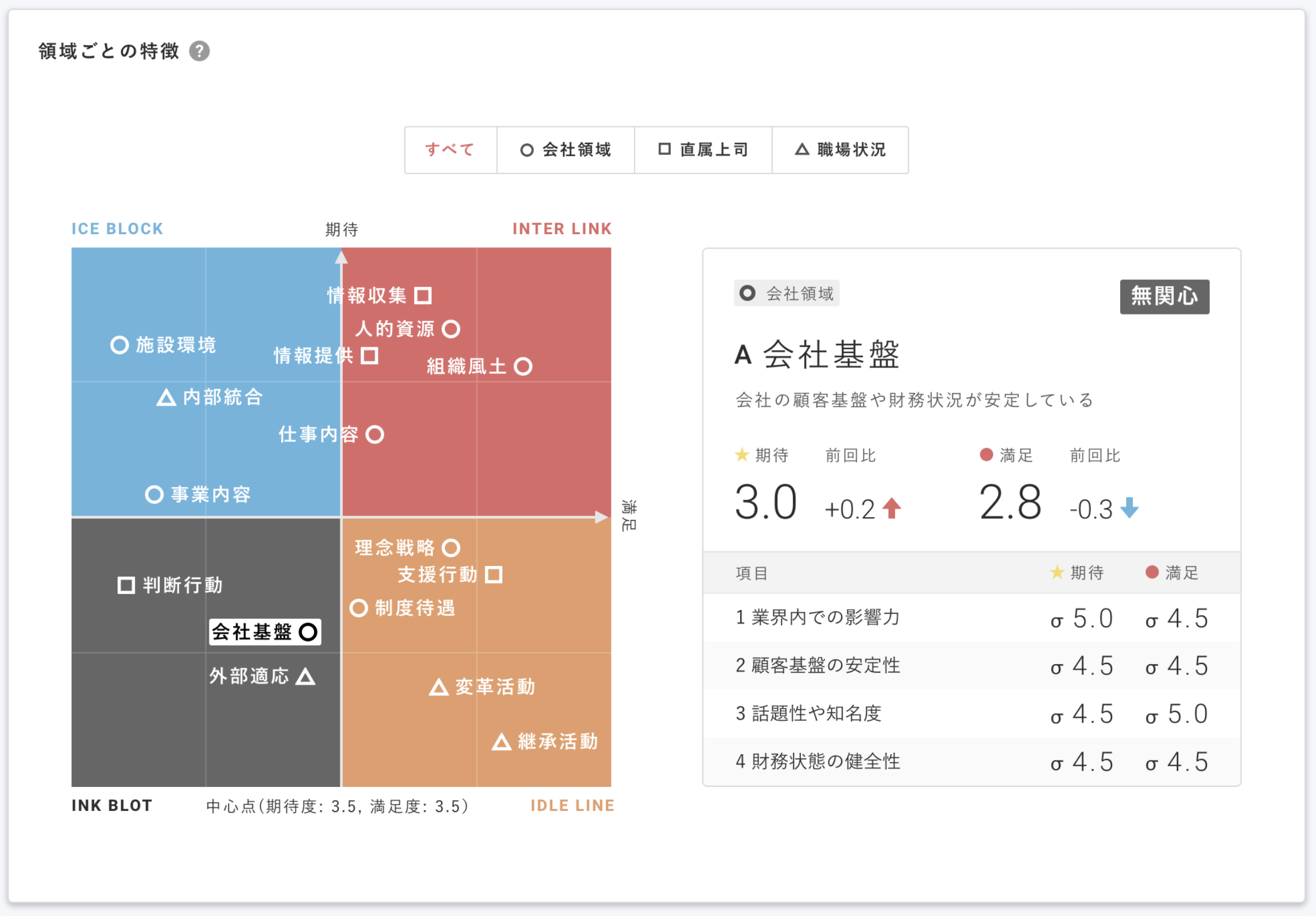Select the 業界内での影響力 row
Viewport: 1316px width, 916px height.
point(971,618)
